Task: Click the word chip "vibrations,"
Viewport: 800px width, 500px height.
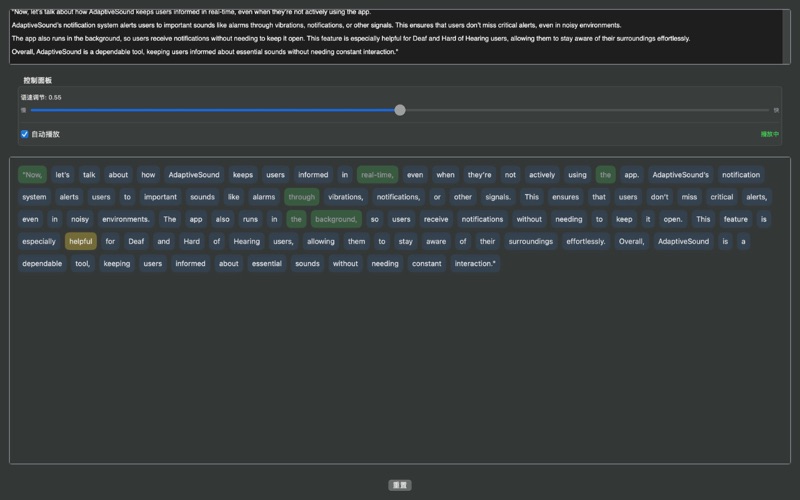Action: pyautogui.click(x=345, y=197)
